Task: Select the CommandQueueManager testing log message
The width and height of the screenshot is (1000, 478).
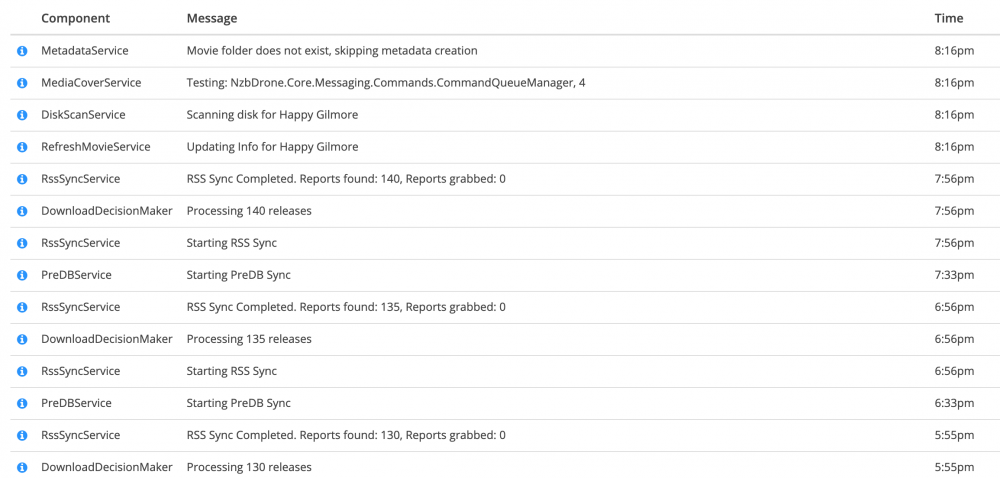Action: tap(386, 83)
